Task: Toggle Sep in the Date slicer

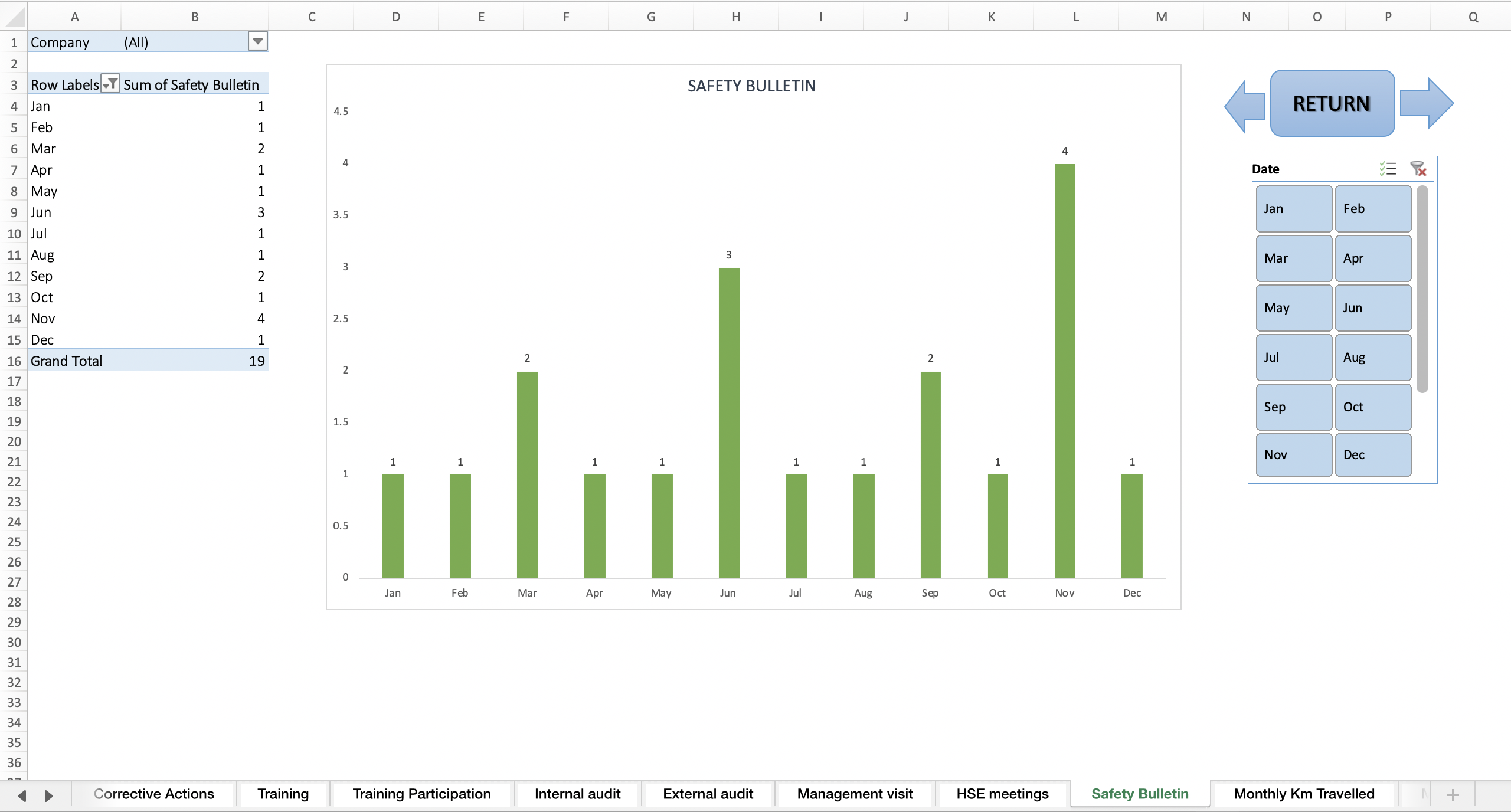Action: click(x=1293, y=407)
